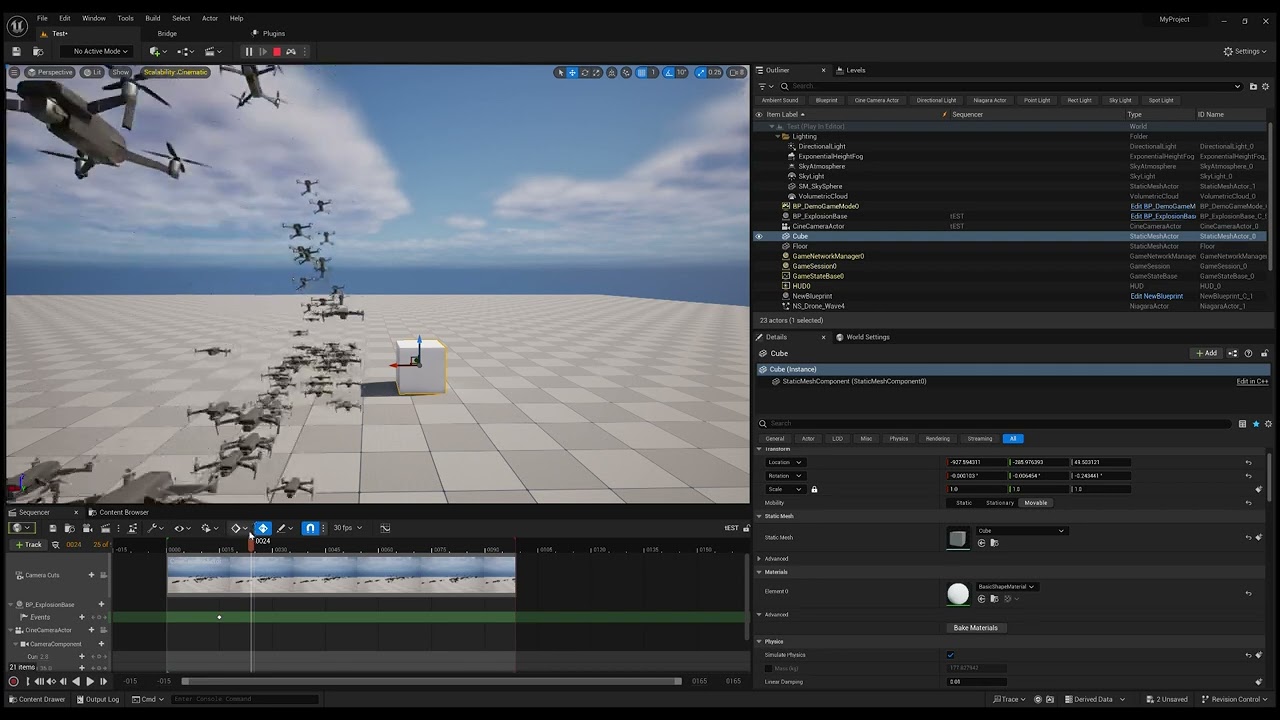Viewport: 1280px width, 720px height.
Task: Click the Location X value field
Action: pos(977,462)
